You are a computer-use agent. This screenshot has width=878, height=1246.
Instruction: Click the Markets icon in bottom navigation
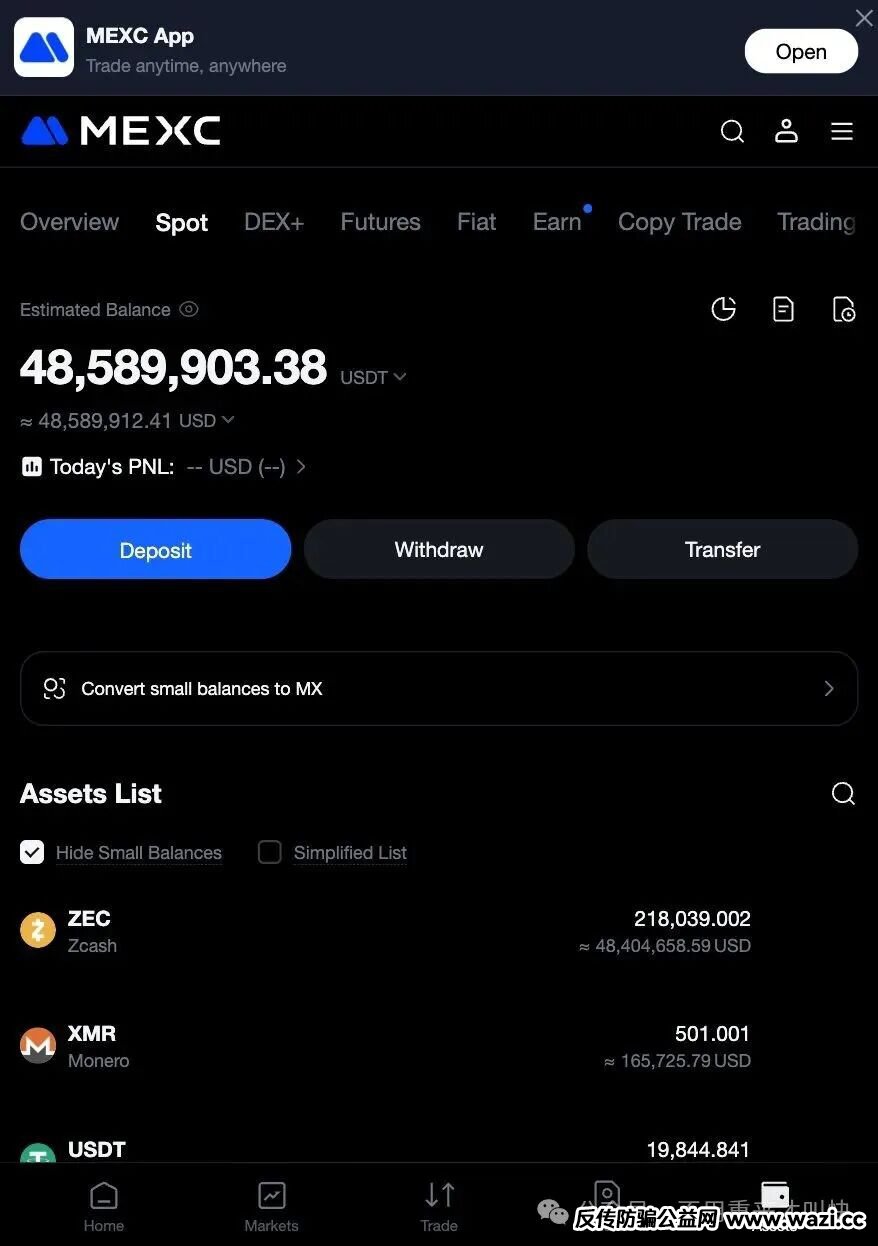pyautogui.click(x=271, y=1206)
